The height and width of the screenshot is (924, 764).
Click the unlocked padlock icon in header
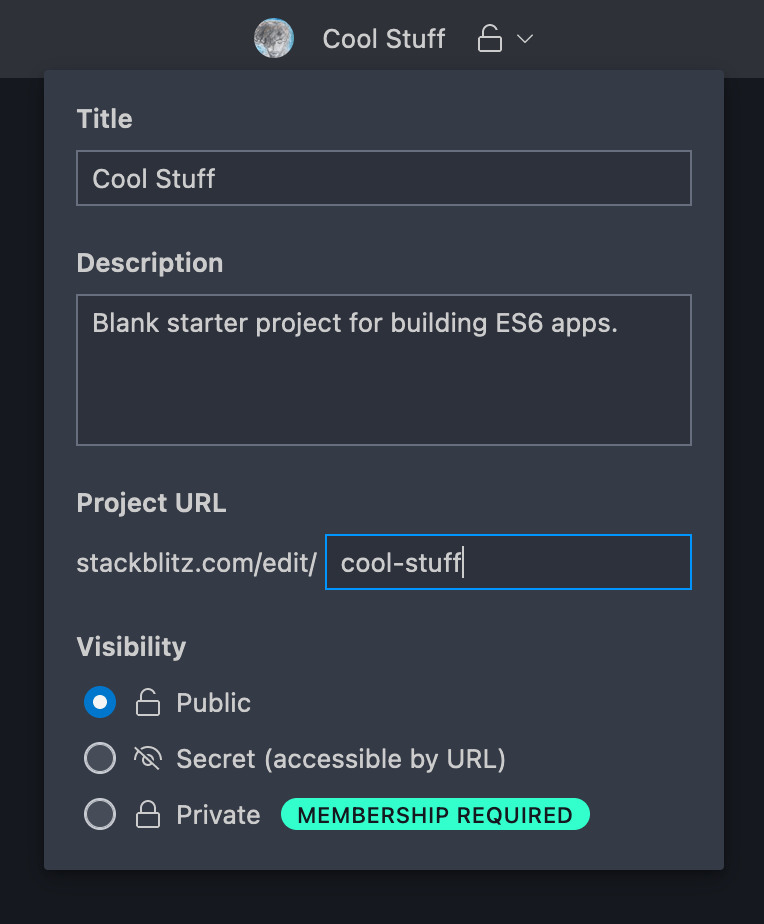tap(489, 39)
